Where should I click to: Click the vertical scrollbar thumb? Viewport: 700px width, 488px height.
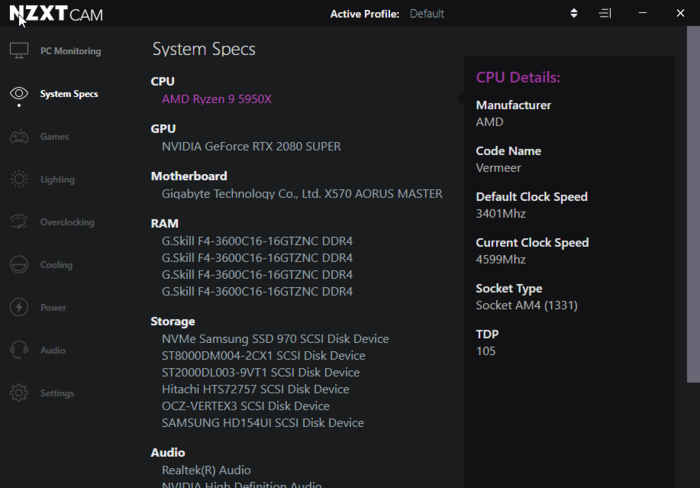[x=693, y=204]
